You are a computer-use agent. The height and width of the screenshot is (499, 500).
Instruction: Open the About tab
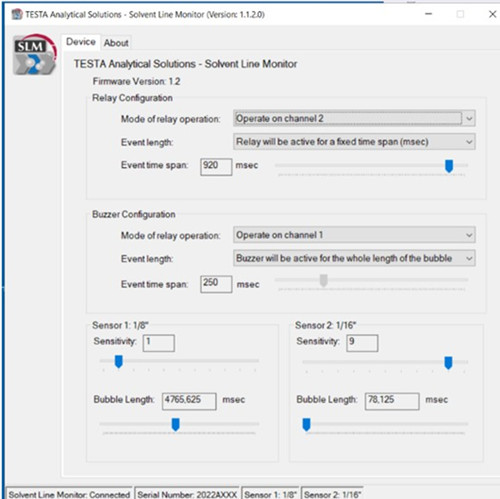(x=116, y=43)
